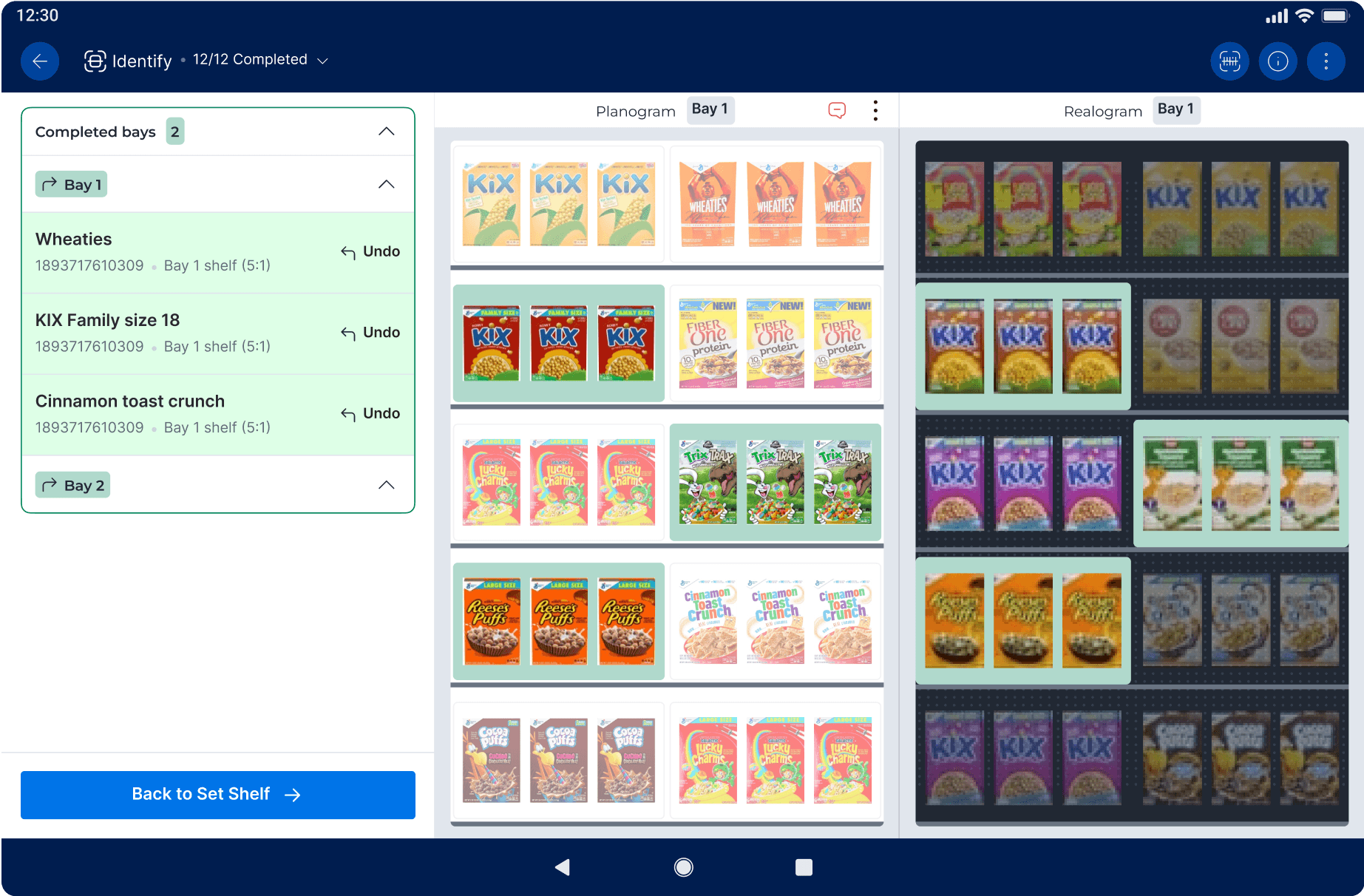Select Cinnamon Toast Crunch group in planogram

point(776,621)
